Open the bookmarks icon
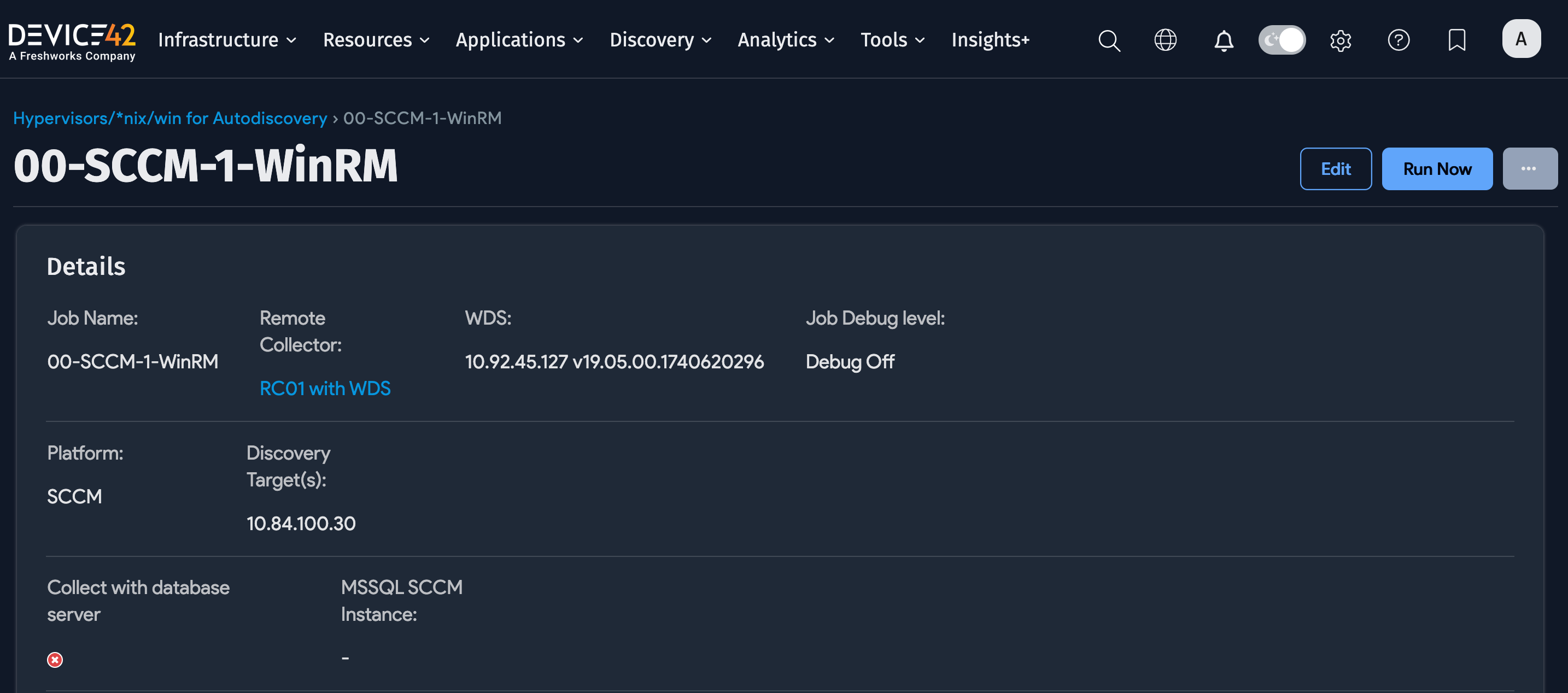The height and width of the screenshot is (693, 1568). [1456, 40]
